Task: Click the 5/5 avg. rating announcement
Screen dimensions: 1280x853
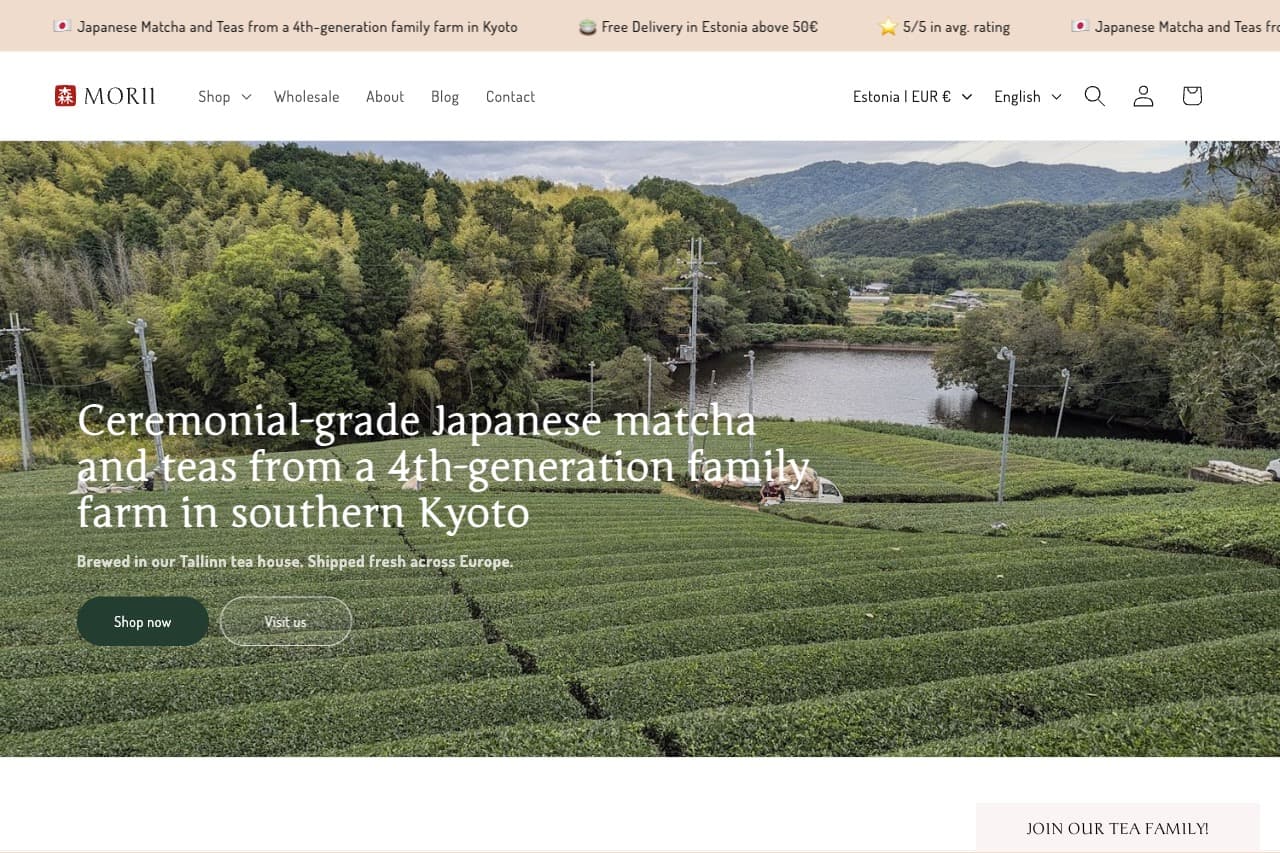Action: tap(945, 27)
